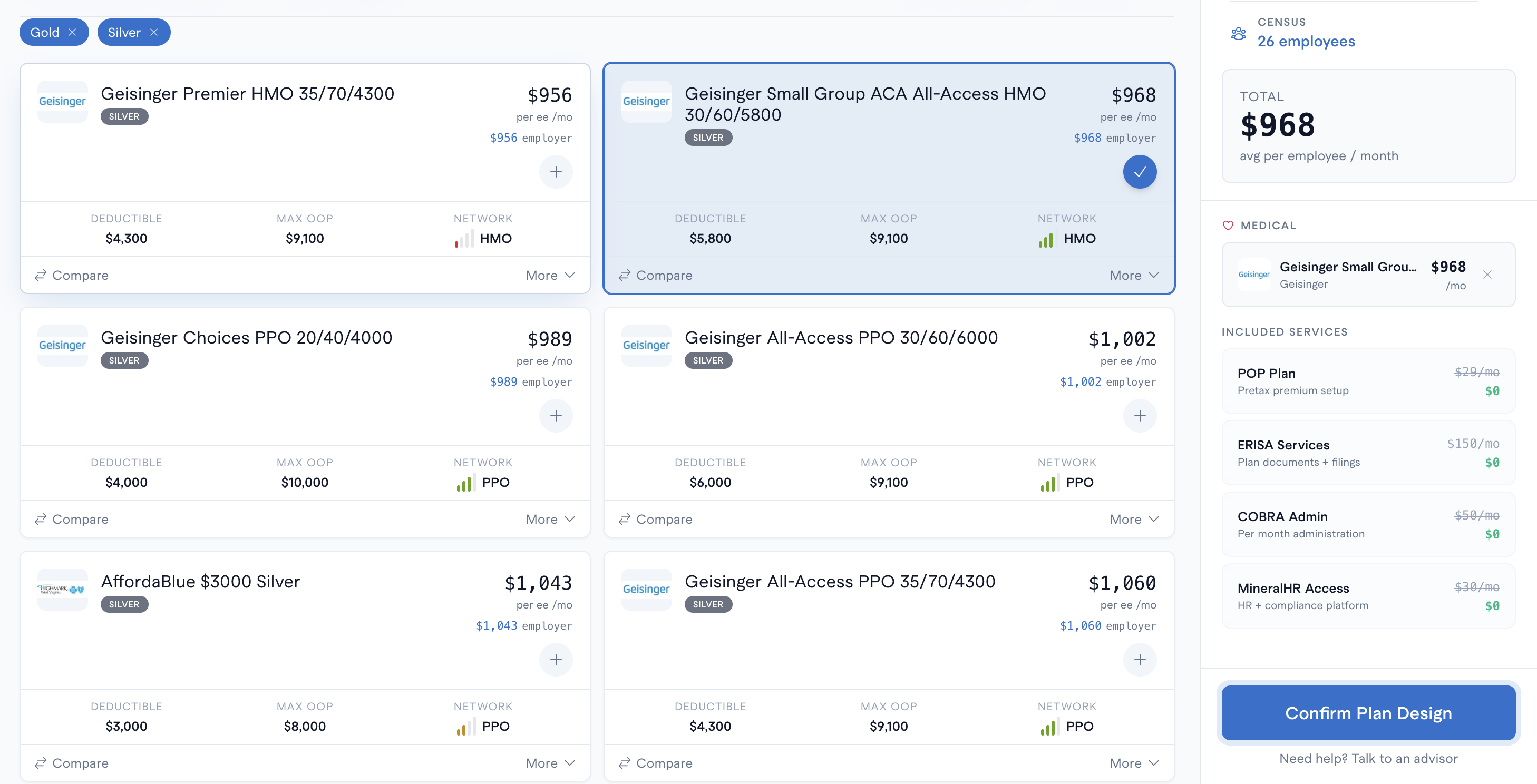Remove the Gold filter chip
This screenshot has width=1537, height=784.
tap(72, 32)
